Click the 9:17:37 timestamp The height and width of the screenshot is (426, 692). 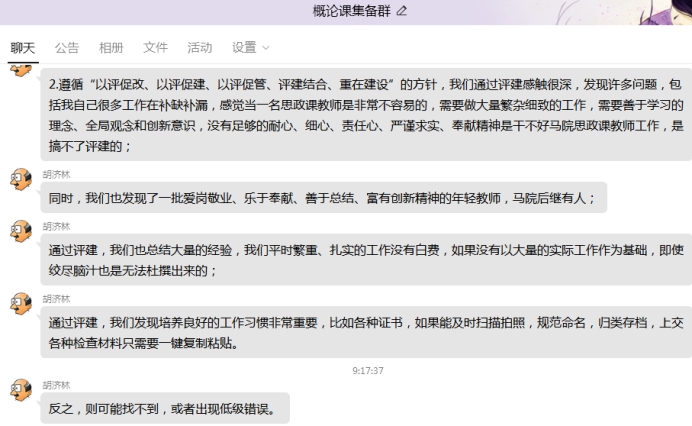tap(368, 370)
